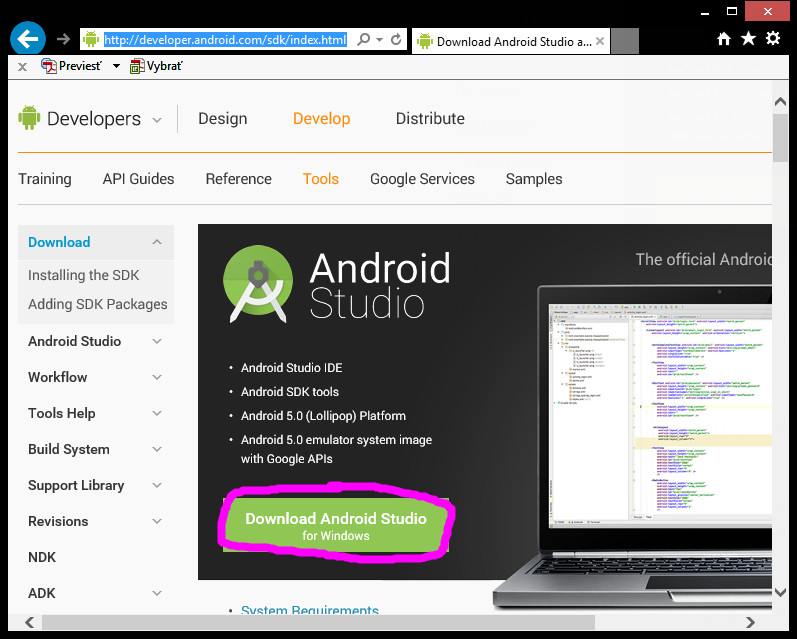Viewport: 797px width, 639px height.
Task: Open the Develop section
Action: pos(322,118)
